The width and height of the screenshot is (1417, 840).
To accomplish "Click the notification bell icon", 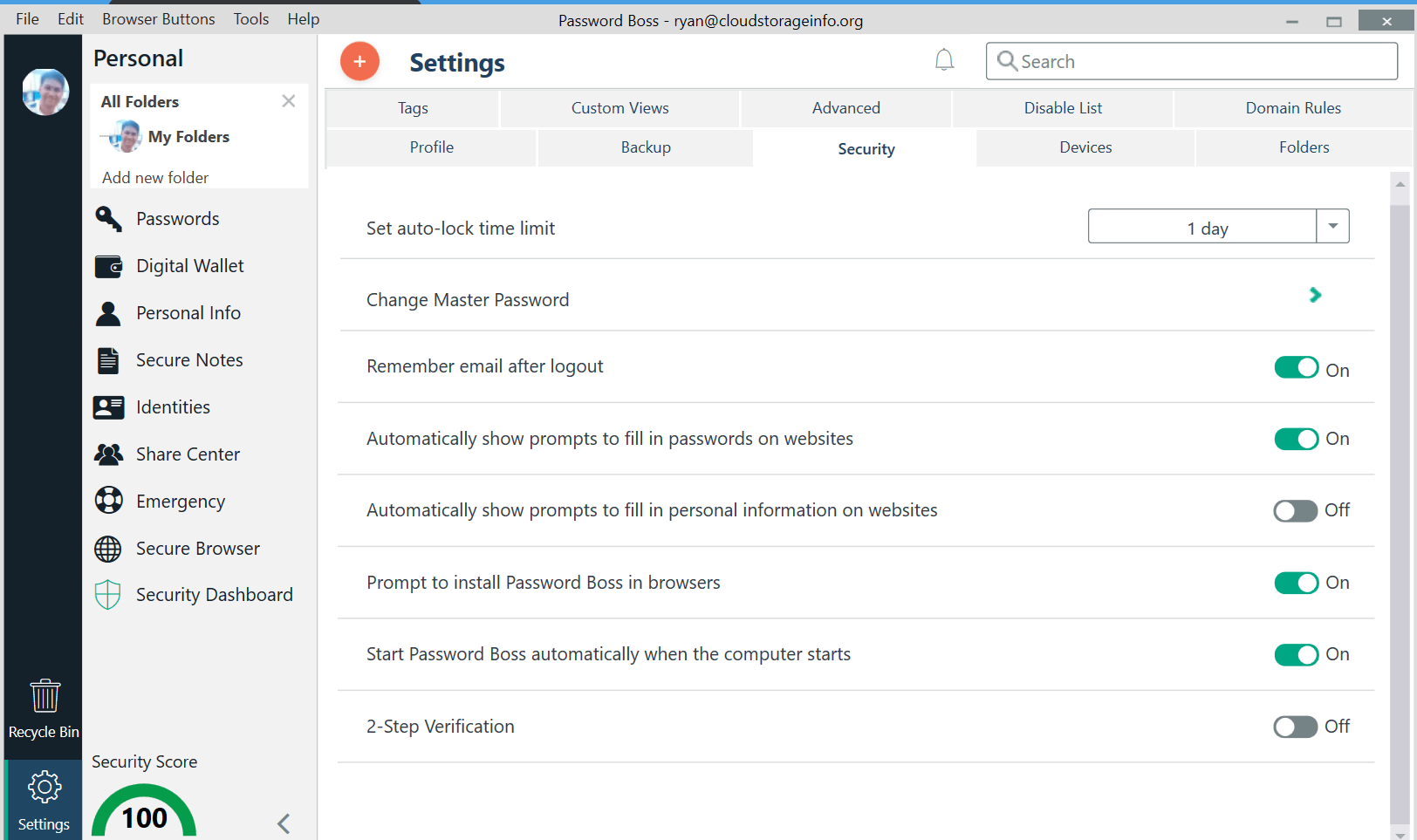I will [x=944, y=59].
